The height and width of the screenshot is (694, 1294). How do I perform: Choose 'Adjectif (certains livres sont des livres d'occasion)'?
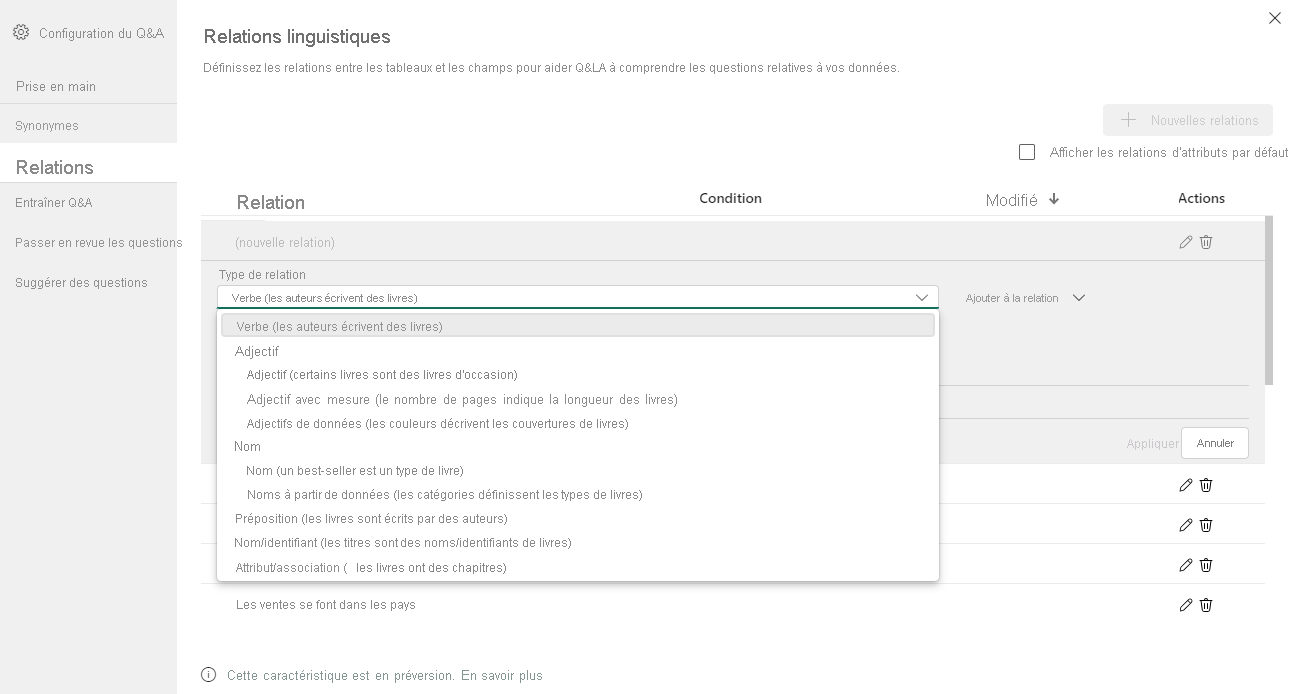pyautogui.click(x=382, y=375)
